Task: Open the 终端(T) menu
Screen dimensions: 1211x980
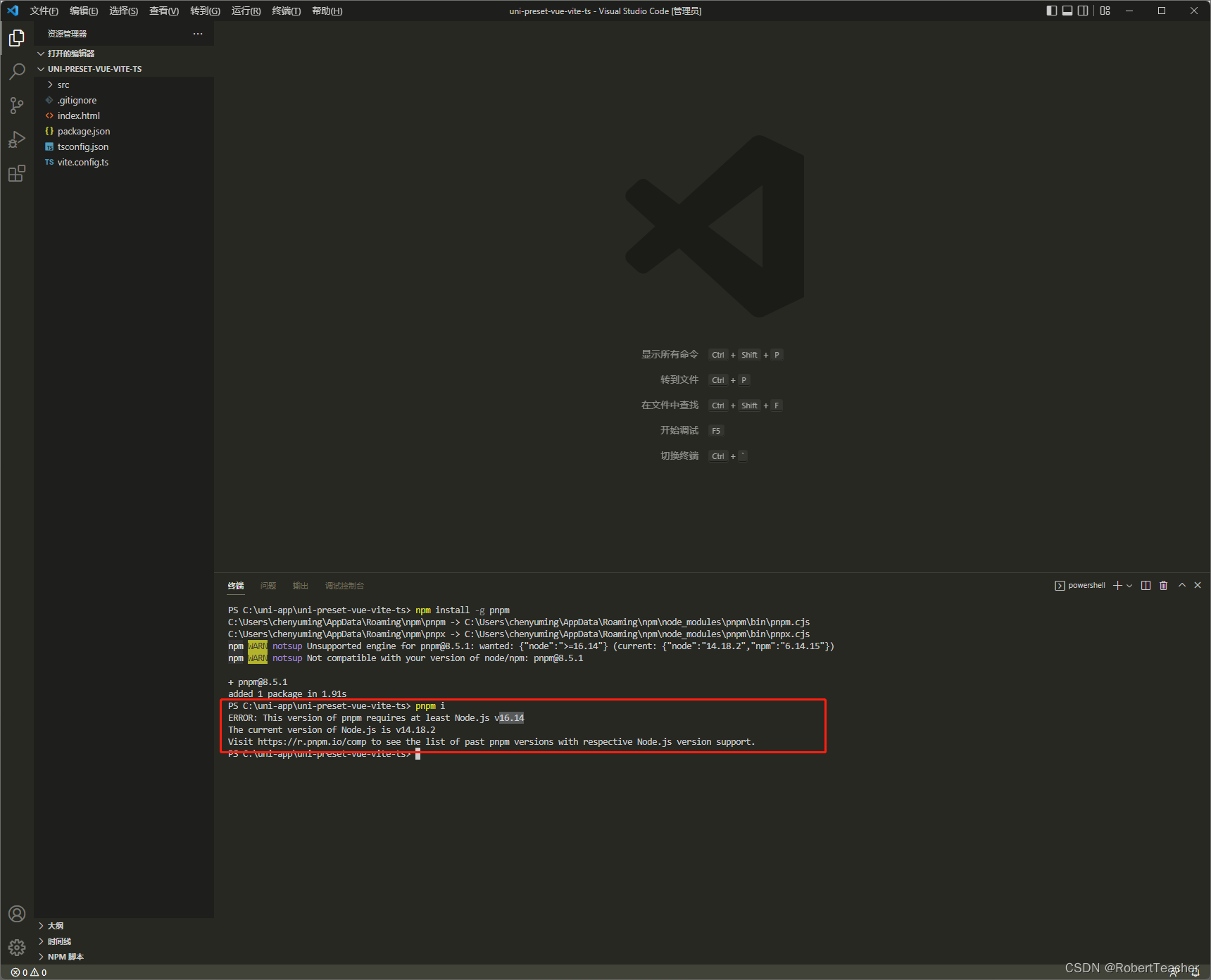Action: [286, 11]
